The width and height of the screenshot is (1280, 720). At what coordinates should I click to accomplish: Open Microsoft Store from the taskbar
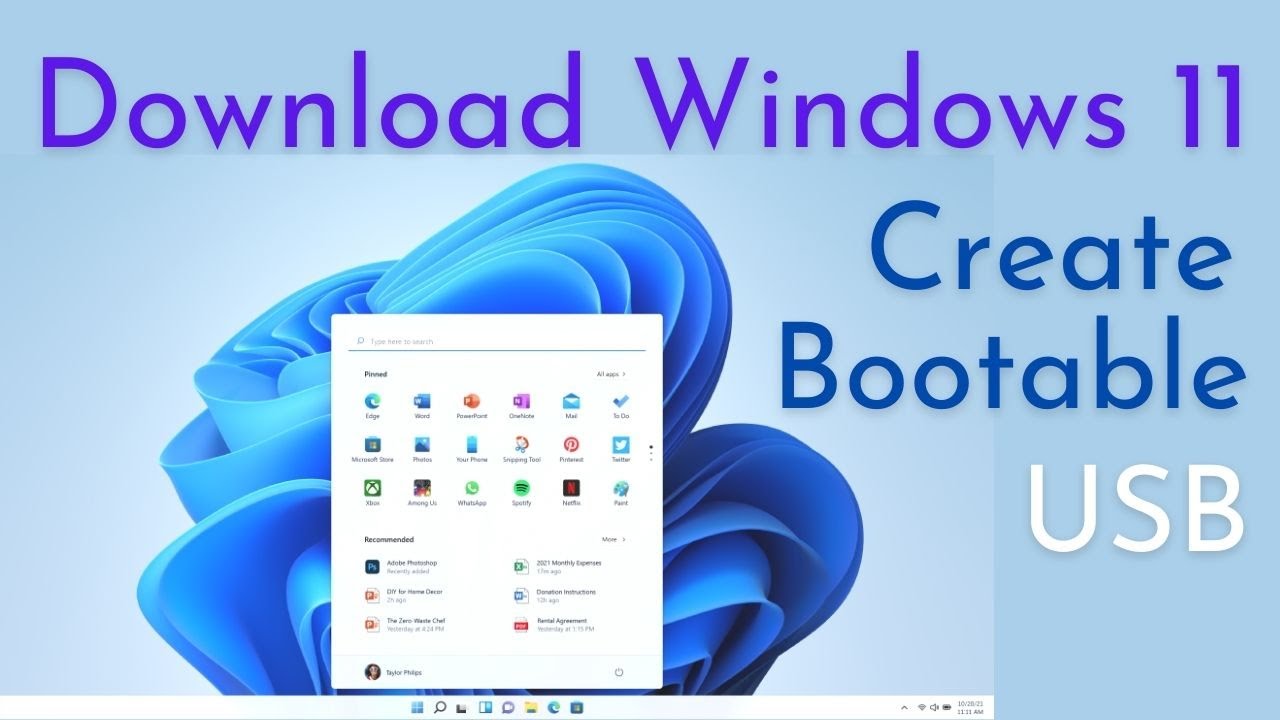click(x=577, y=708)
